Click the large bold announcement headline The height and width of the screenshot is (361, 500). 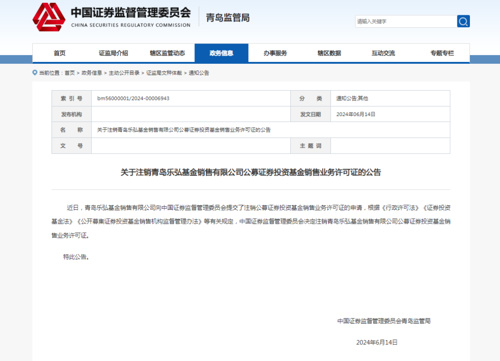click(251, 172)
